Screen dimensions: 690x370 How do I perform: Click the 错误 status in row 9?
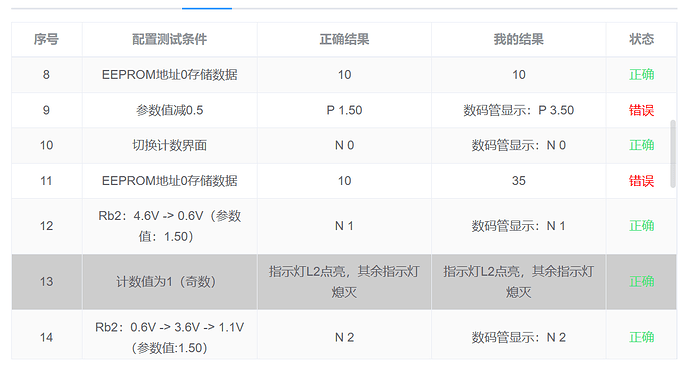pyautogui.click(x=641, y=110)
